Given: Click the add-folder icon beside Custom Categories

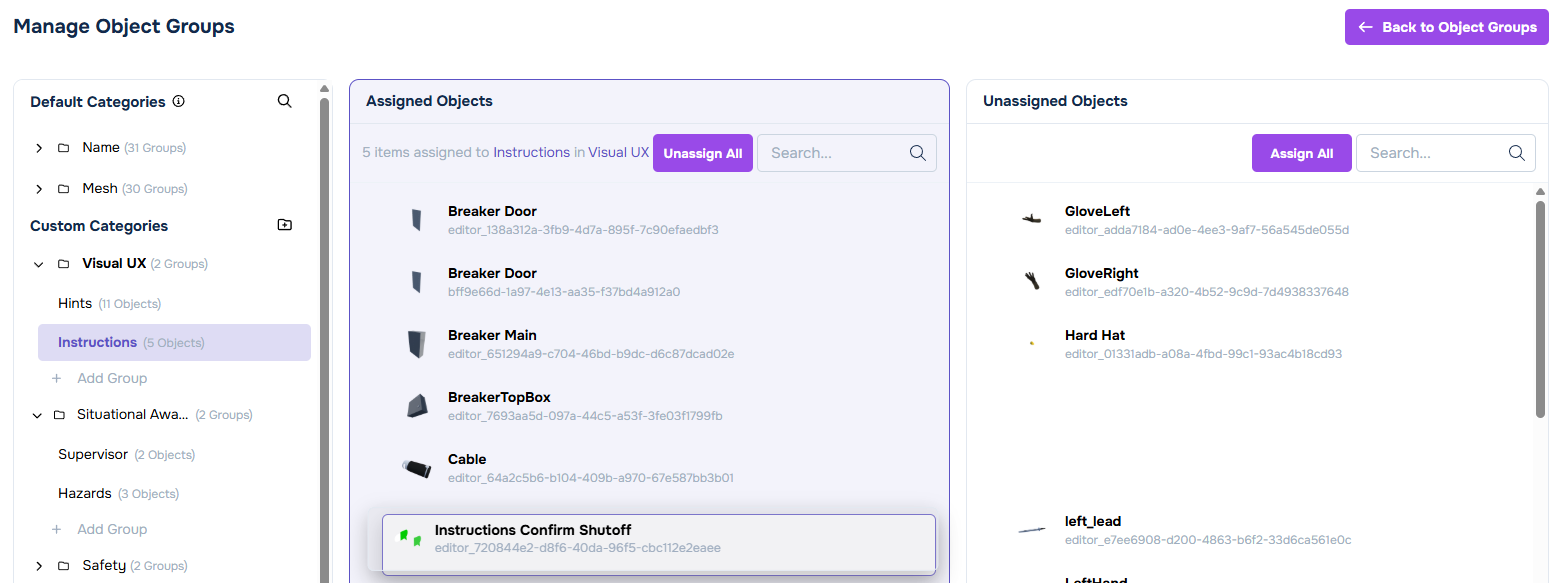Looking at the screenshot, I should pos(285,225).
